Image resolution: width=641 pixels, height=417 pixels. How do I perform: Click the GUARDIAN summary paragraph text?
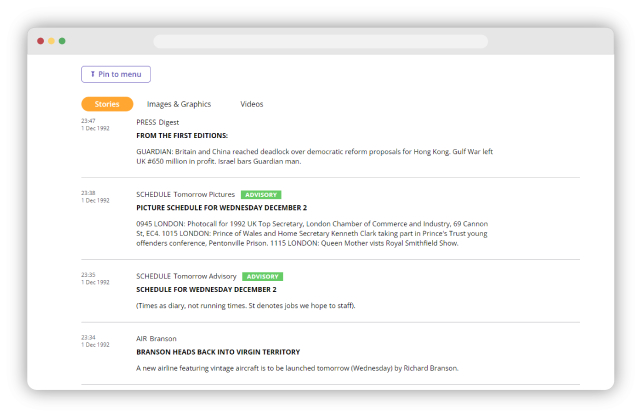click(315, 156)
